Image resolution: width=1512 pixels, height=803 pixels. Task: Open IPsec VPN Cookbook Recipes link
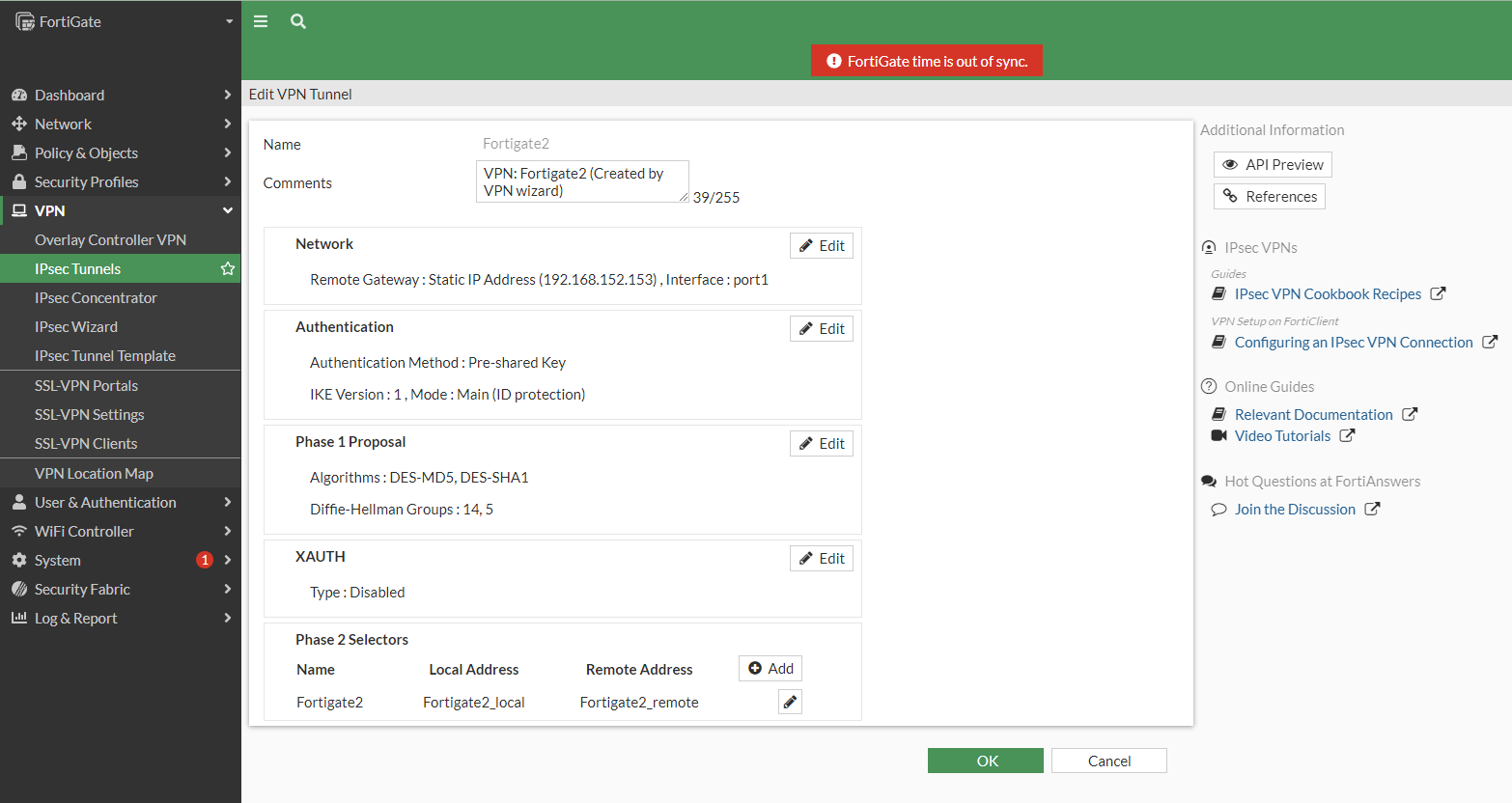pos(1328,293)
